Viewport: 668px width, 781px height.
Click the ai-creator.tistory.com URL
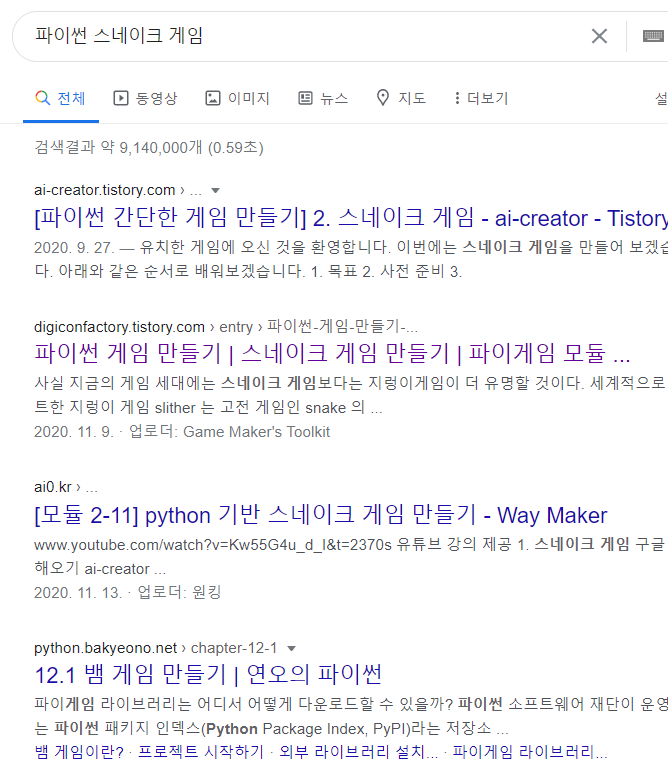point(105,190)
